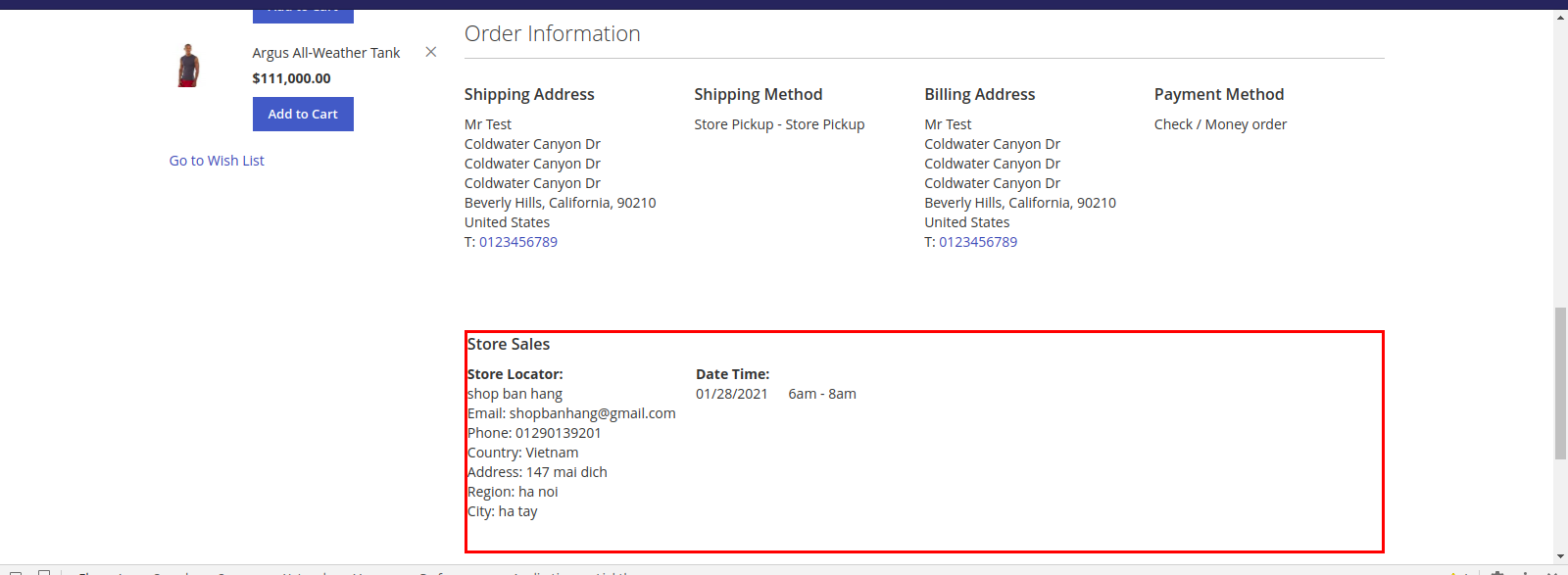Click the shipping address phone number link
The width and height of the screenshot is (1568, 575).
coord(517,242)
